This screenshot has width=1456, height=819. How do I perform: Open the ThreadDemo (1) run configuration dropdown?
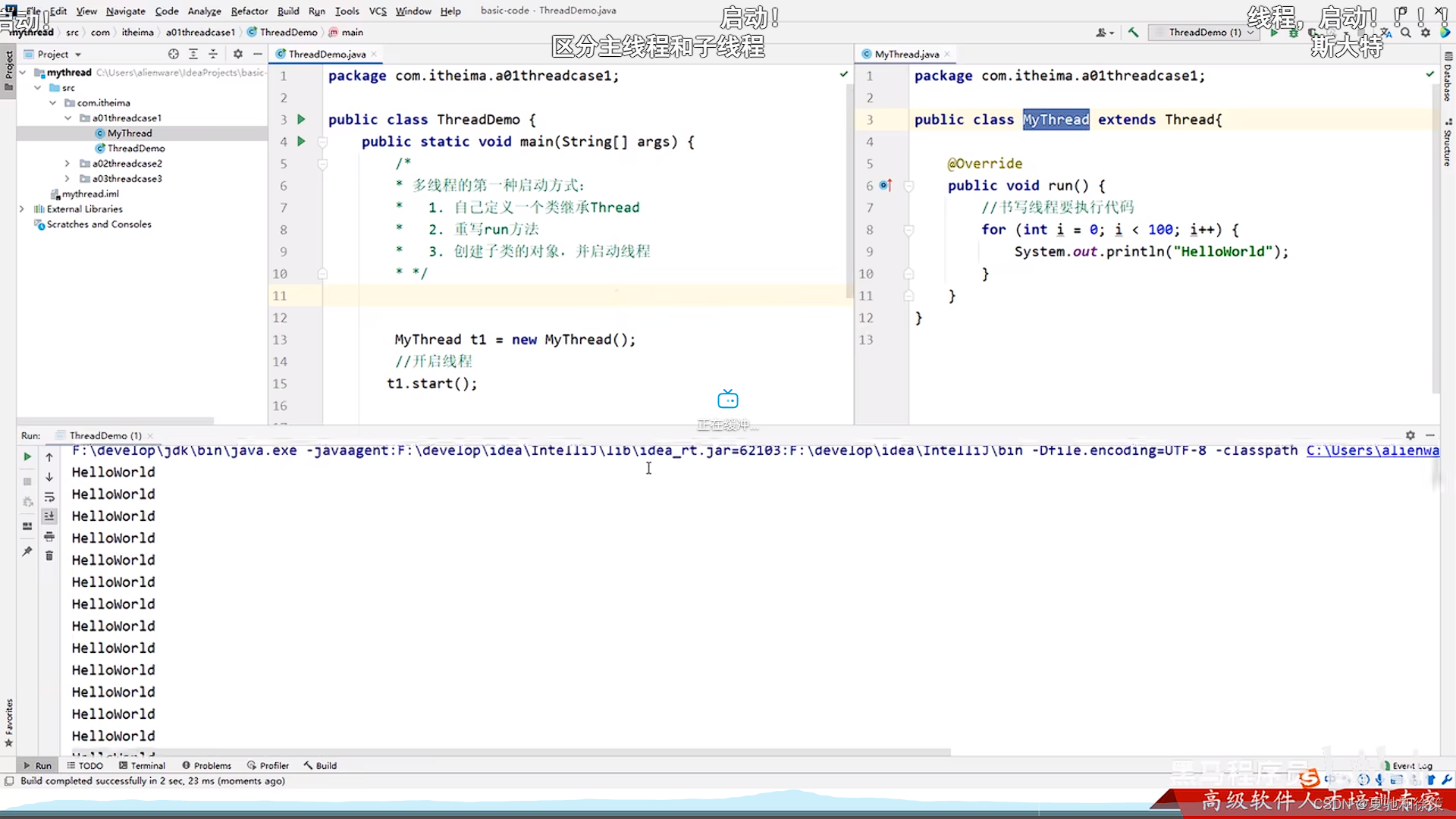[1205, 33]
